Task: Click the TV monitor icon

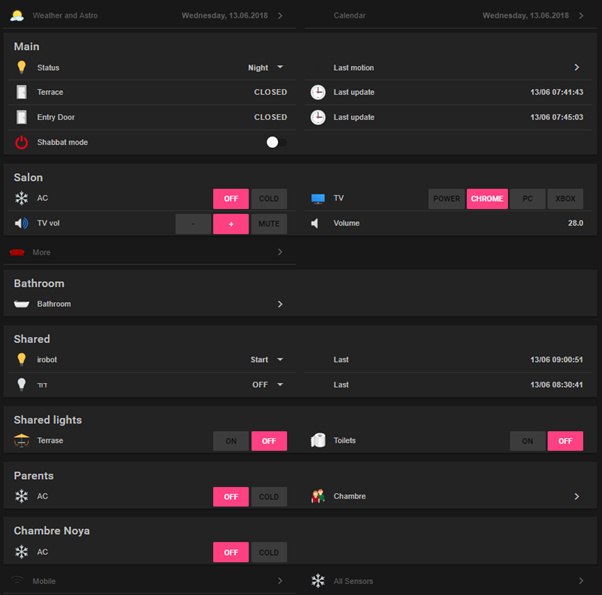Action: [x=318, y=198]
